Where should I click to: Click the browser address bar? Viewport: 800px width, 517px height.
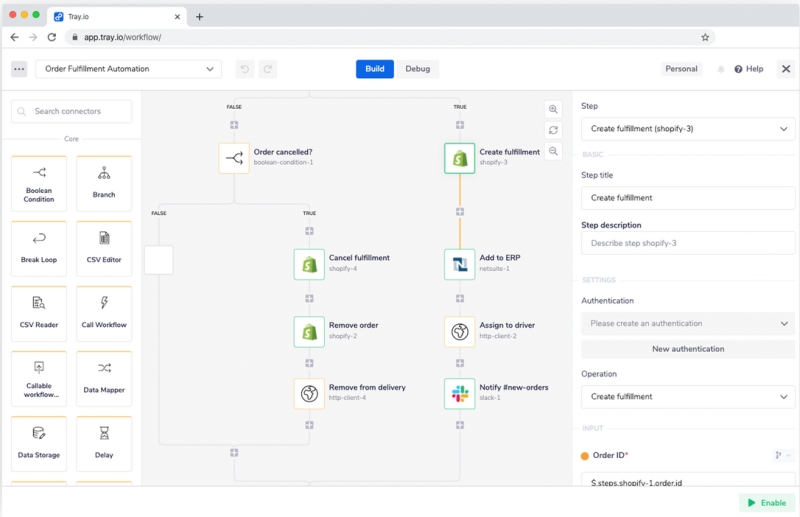(390, 37)
